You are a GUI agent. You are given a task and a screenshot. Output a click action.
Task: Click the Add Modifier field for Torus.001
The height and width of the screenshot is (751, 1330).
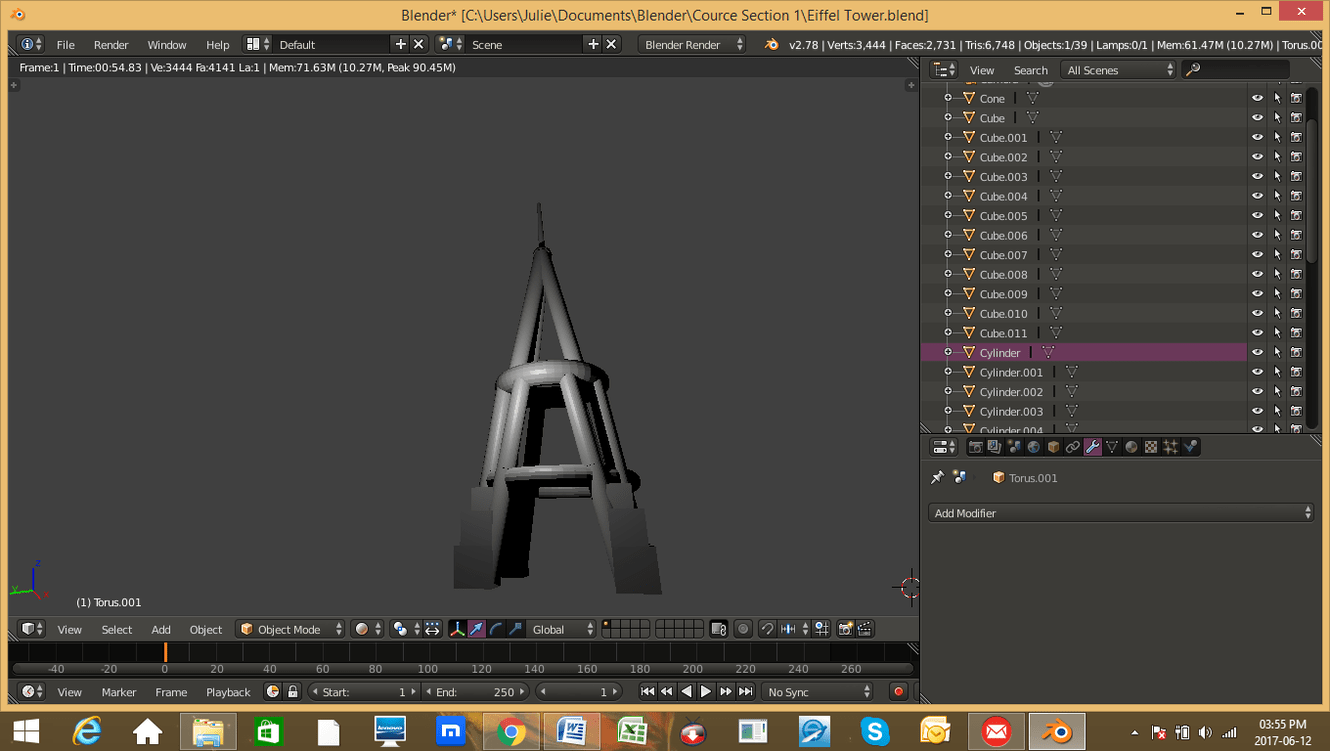pos(1120,512)
